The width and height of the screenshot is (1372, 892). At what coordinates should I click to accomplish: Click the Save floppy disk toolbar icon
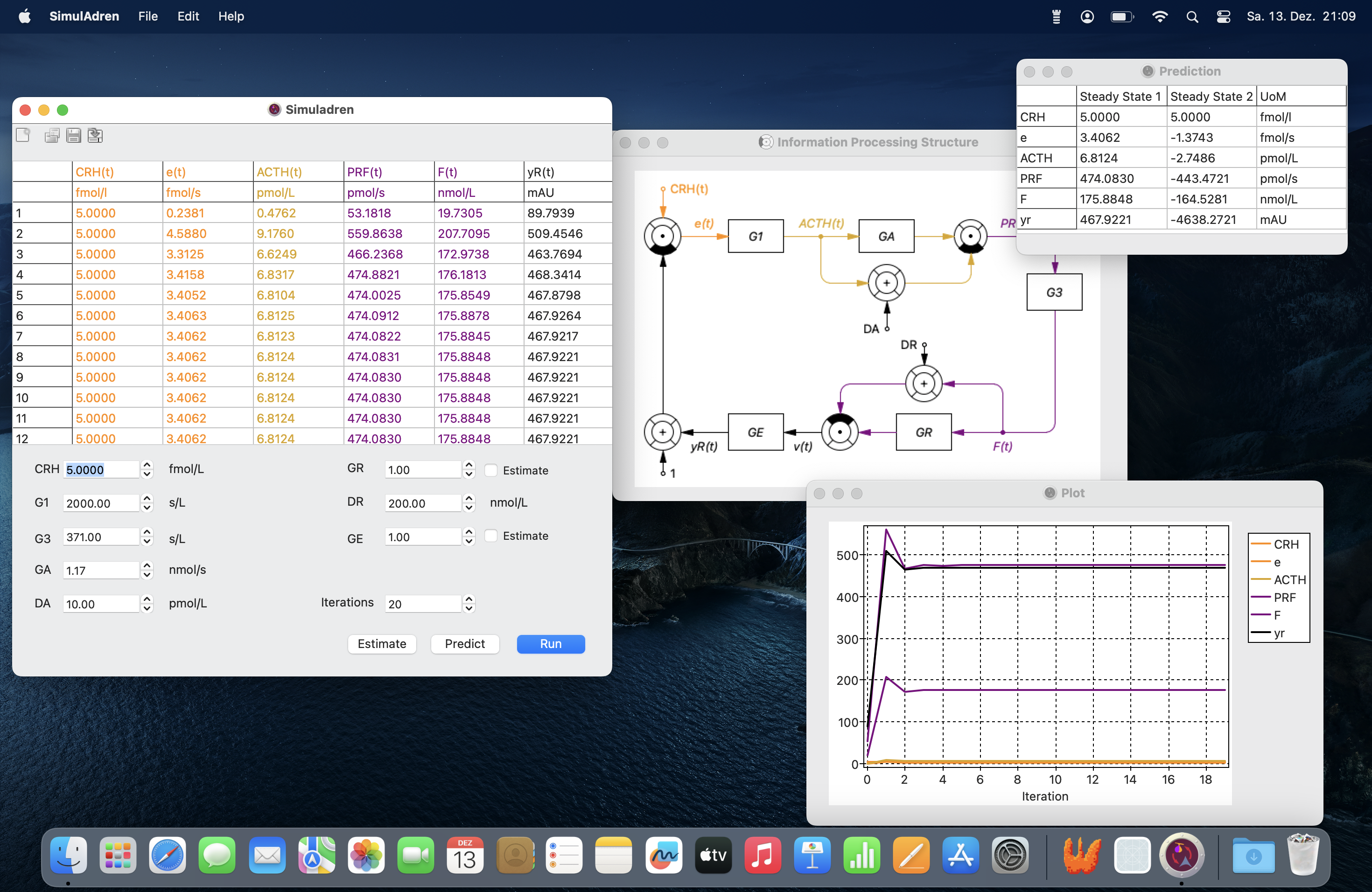pyautogui.click(x=73, y=135)
